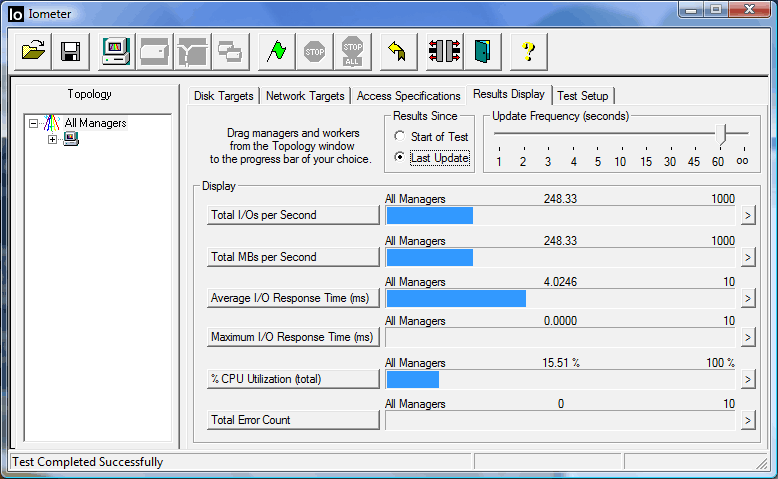Click the Stop All tests icon

pos(352,51)
